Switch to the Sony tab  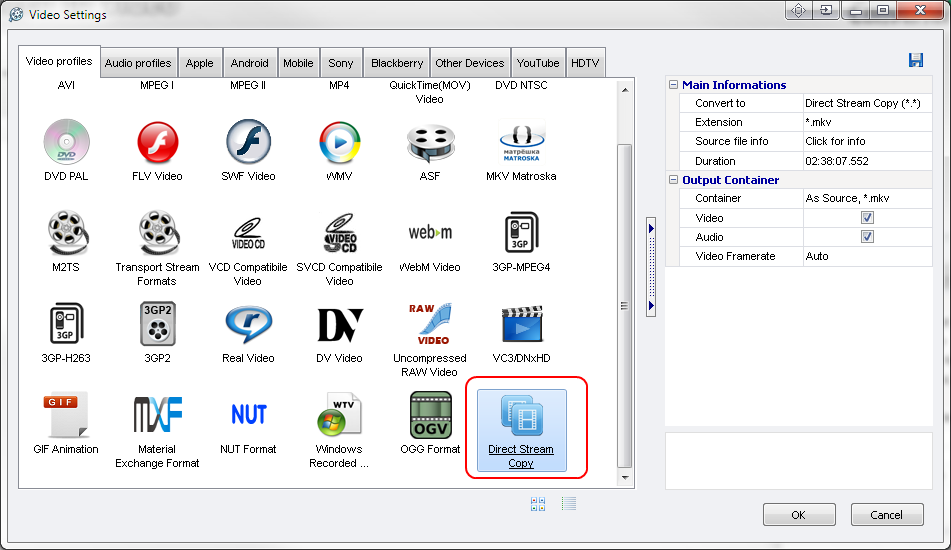[341, 63]
